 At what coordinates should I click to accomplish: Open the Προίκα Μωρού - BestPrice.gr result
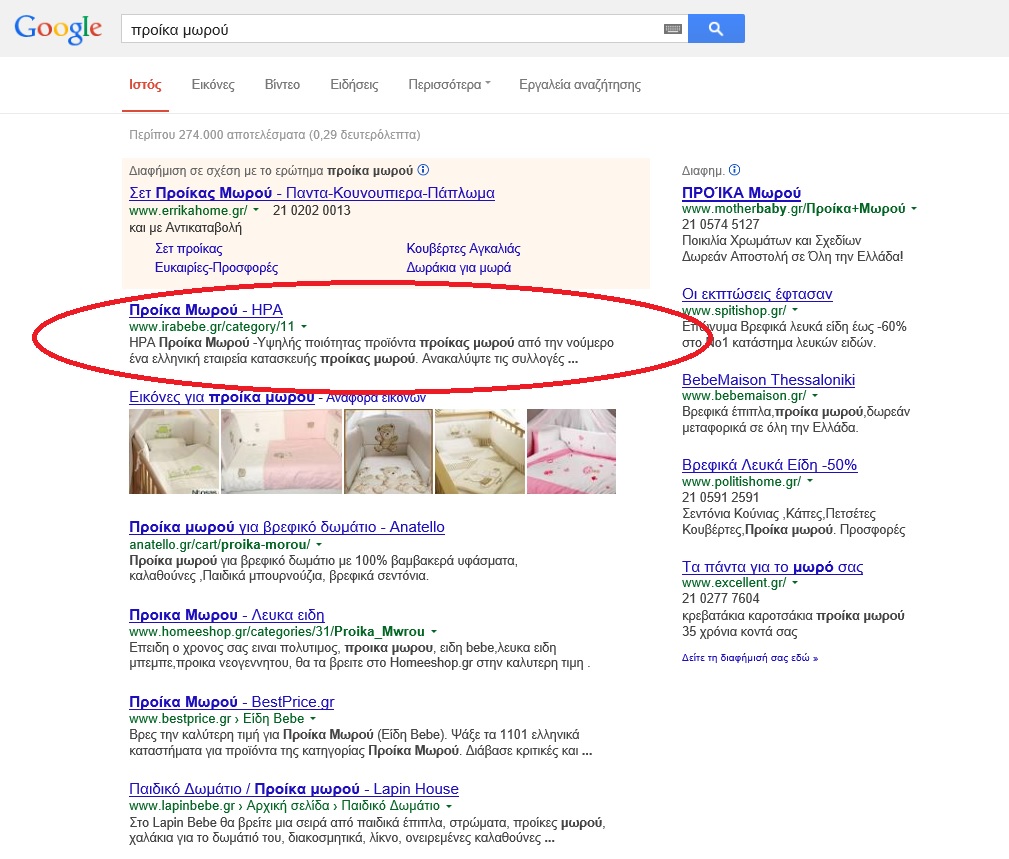point(232,701)
